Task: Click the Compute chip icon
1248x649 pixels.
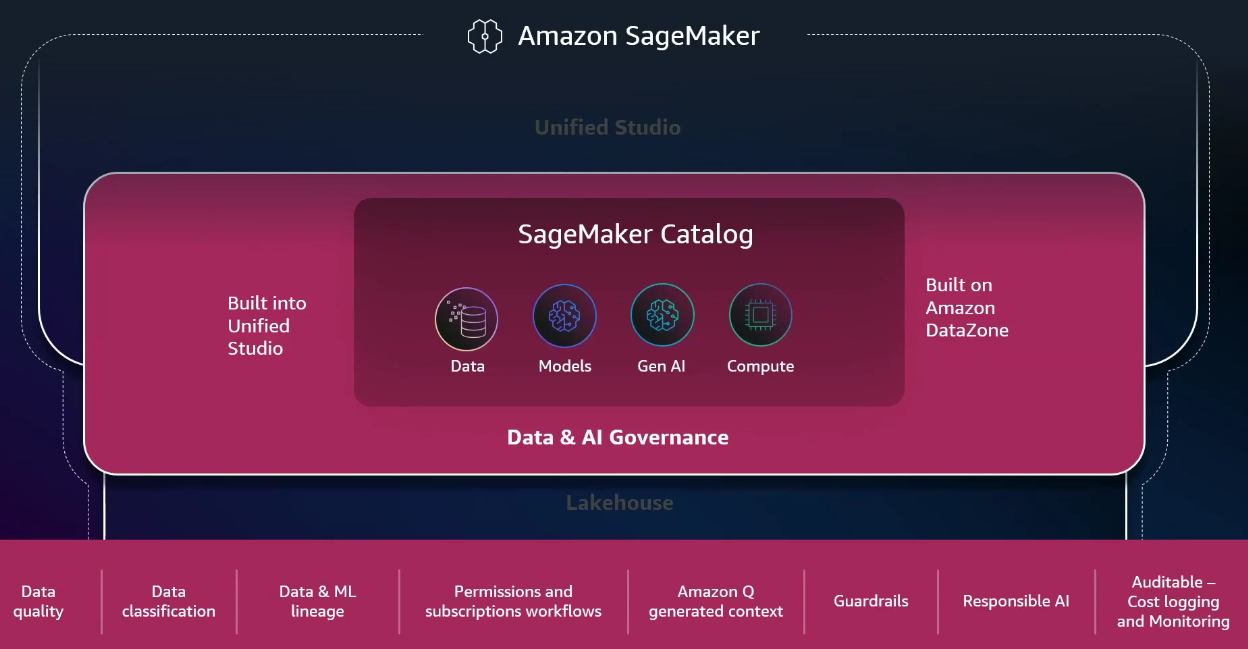Action: coord(760,316)
